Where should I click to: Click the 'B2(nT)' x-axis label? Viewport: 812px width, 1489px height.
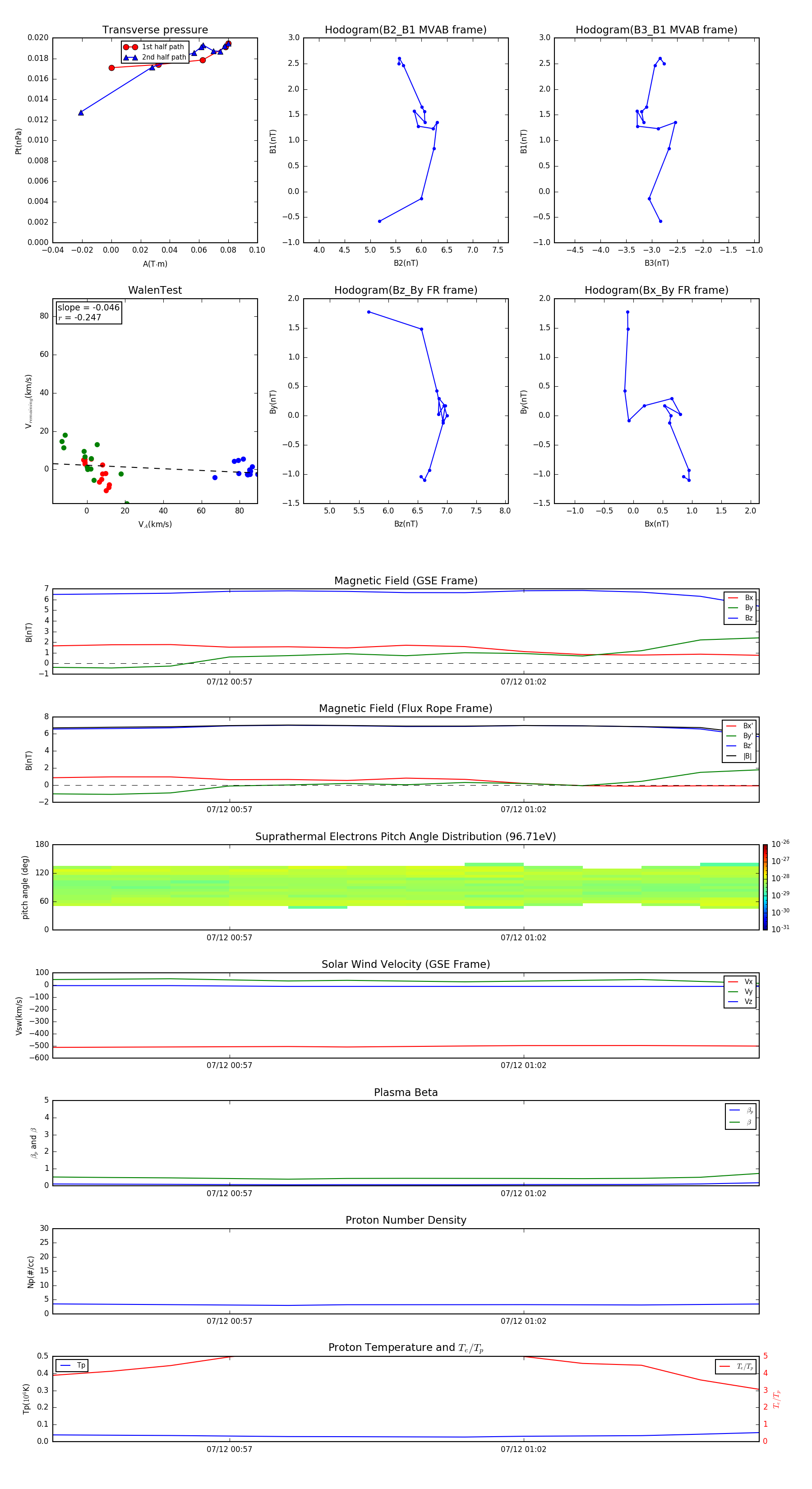406,263
